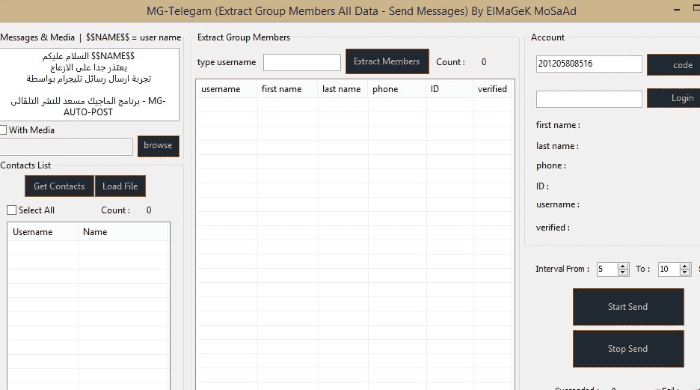Click the Stop Send button
Image resolution: width=700 pixels, height=390 pixels.
(x=628, y=349)
